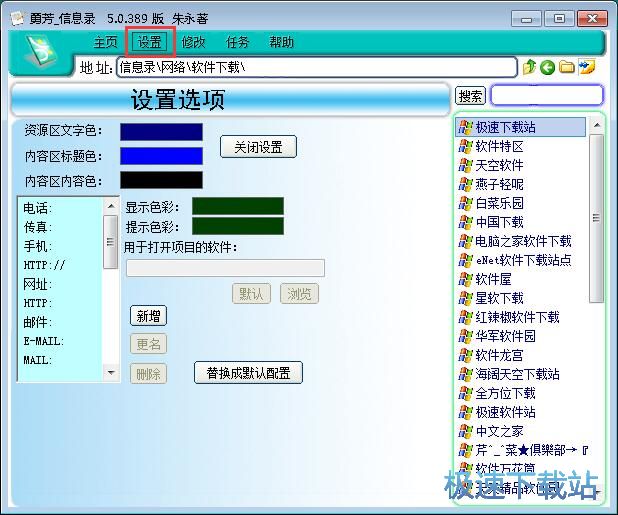Click the 新增 button
This screenshot has width=618, height=515.
(x=148, y=316)
